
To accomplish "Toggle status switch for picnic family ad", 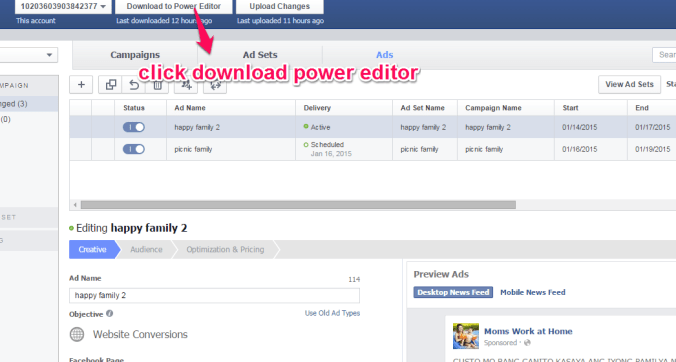I will point(134,149).
